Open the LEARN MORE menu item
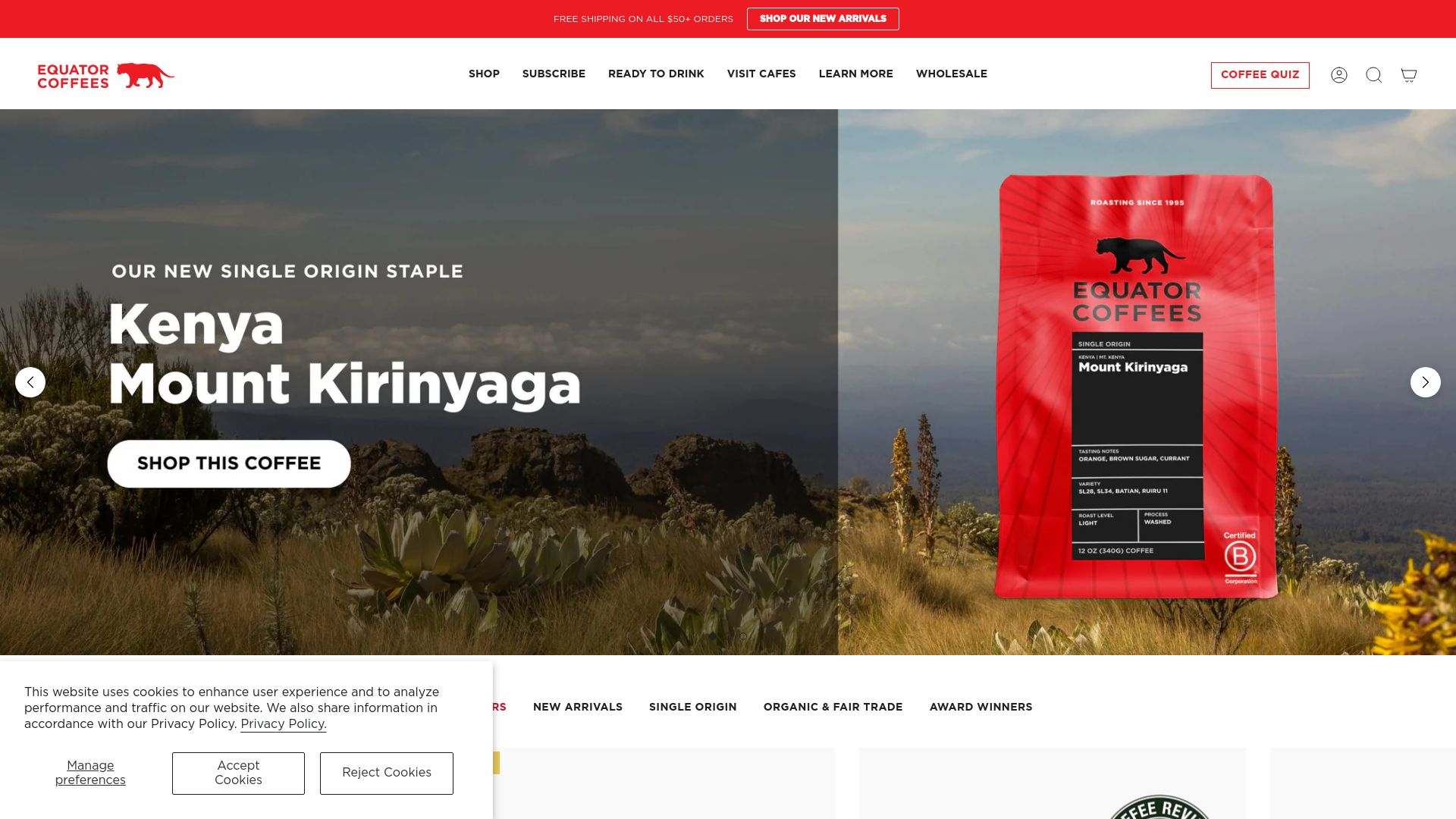 coord(856,74)
